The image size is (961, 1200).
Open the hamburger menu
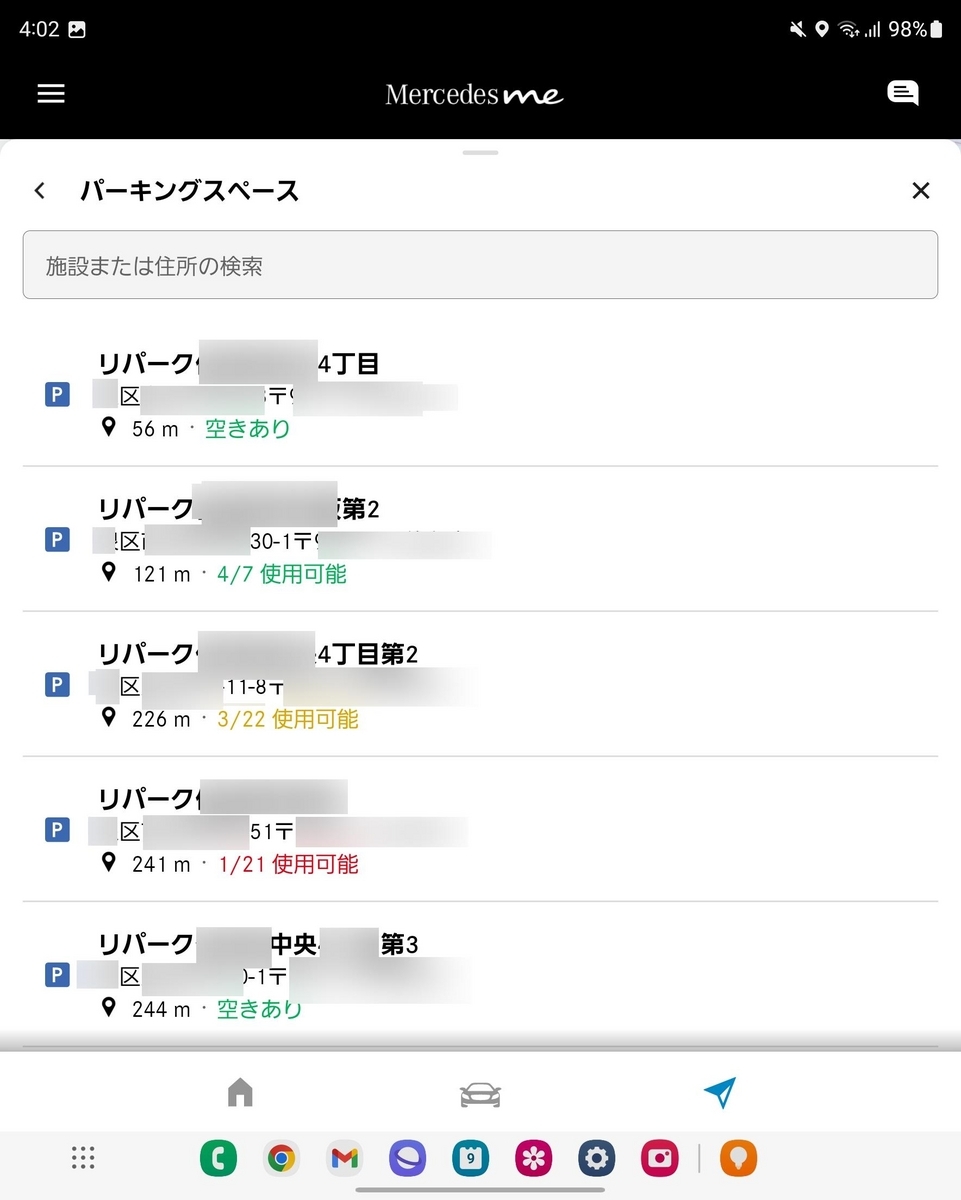click(x=51, y=93)
